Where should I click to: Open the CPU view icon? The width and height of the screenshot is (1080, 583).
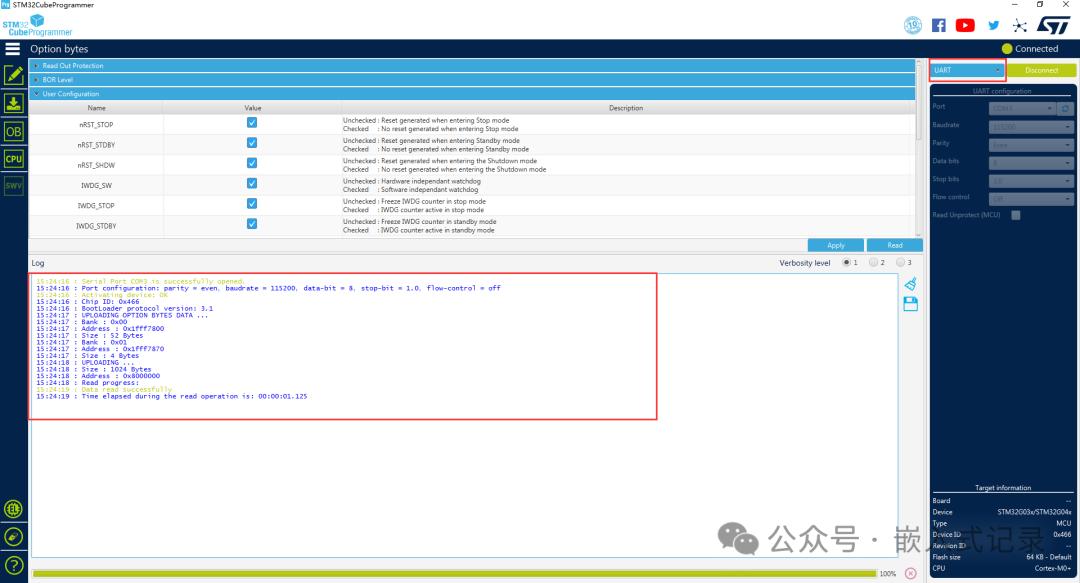[x=14, y=158]
